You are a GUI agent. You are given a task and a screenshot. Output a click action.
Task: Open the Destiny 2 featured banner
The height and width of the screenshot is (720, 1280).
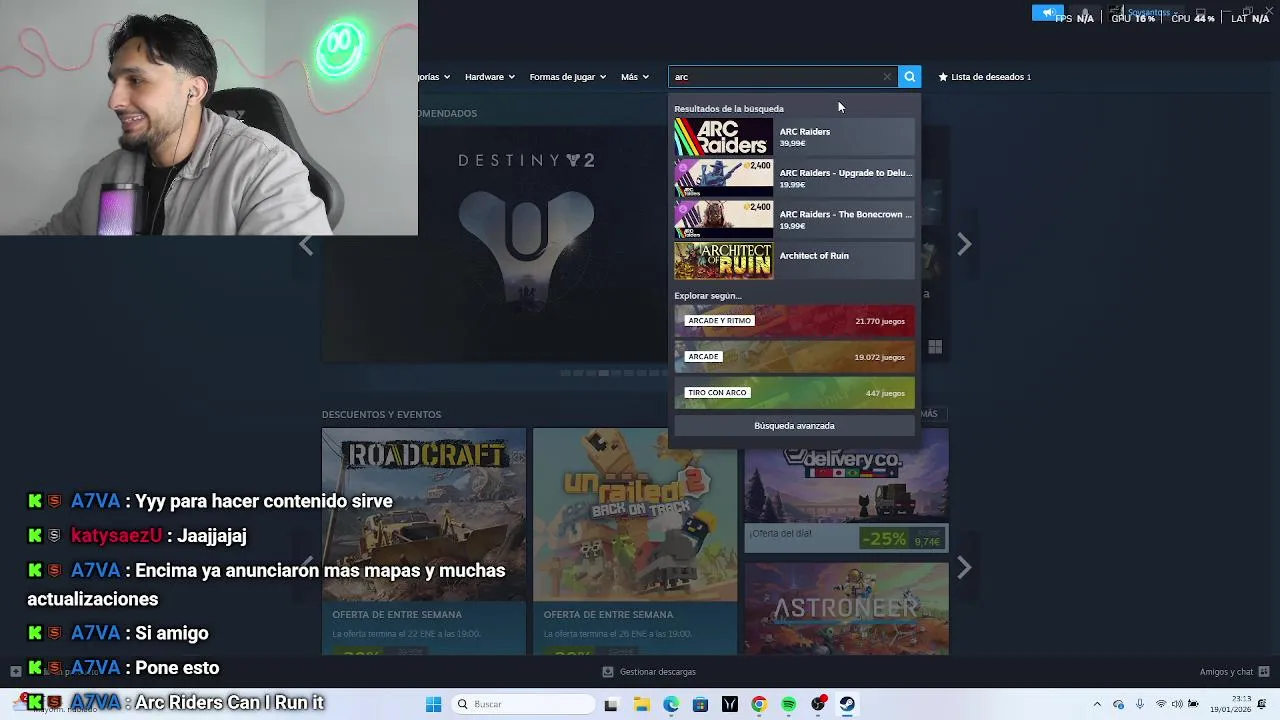(x=496, y=243)
